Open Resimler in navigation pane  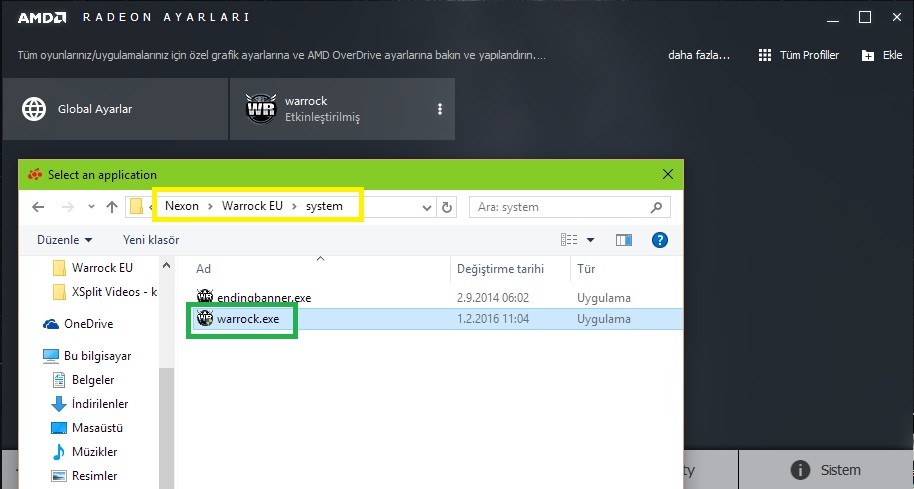[85, 476]
